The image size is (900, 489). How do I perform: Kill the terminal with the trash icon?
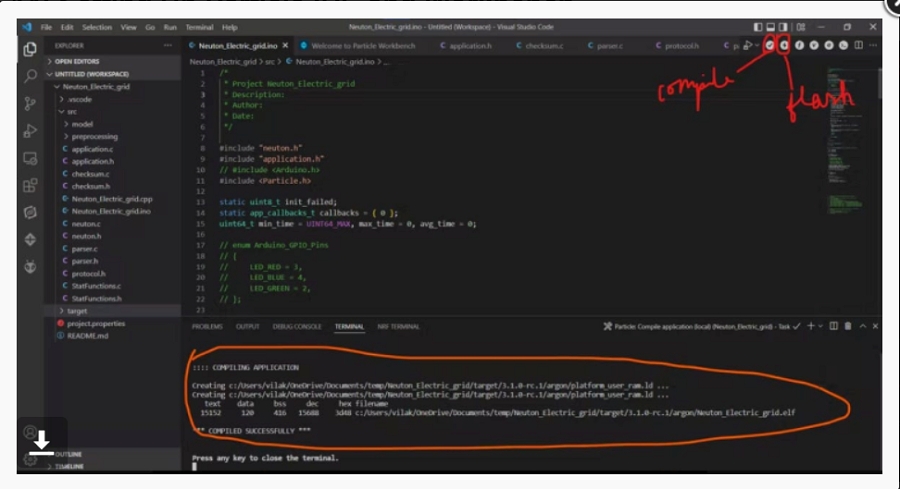click(848, 326)
